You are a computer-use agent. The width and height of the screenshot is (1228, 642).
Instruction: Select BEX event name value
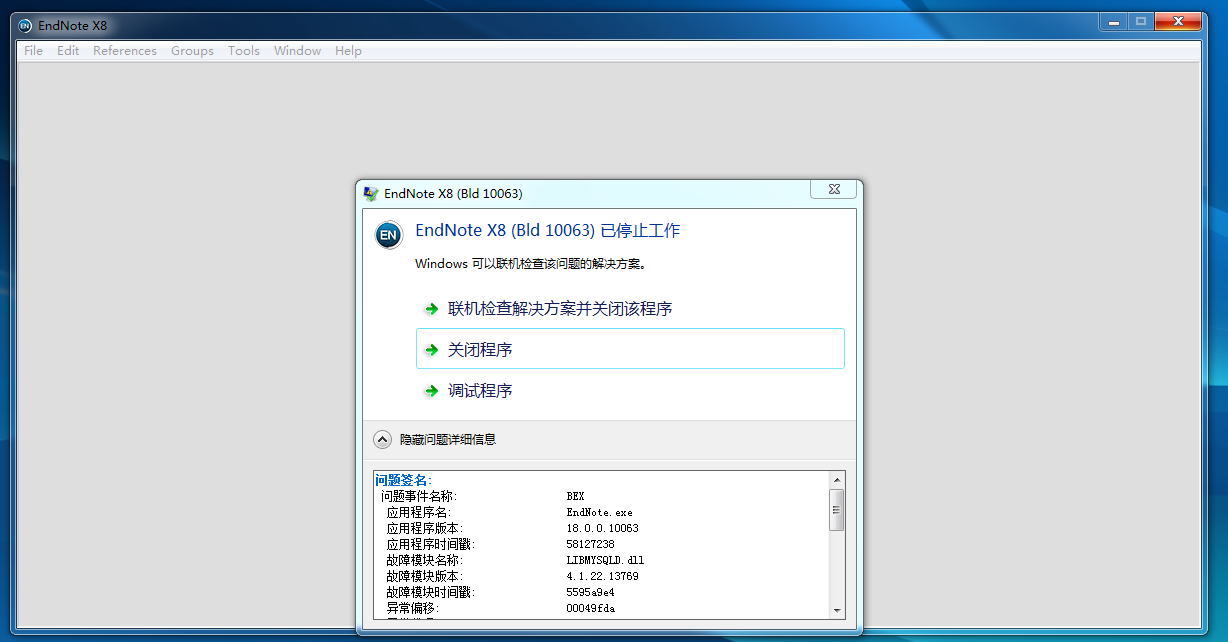(x=575, y=496)
